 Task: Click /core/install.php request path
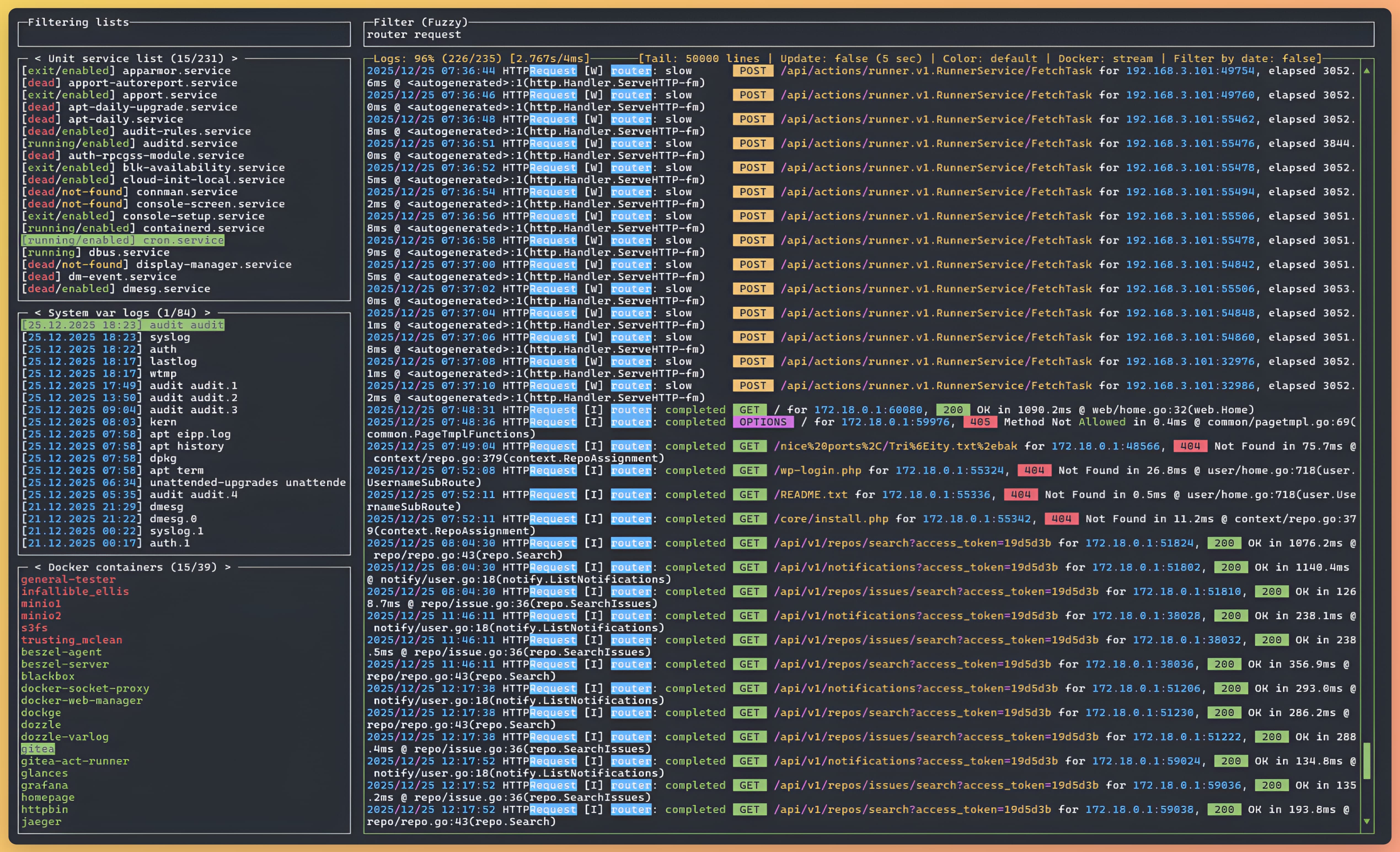coord(831,519)
